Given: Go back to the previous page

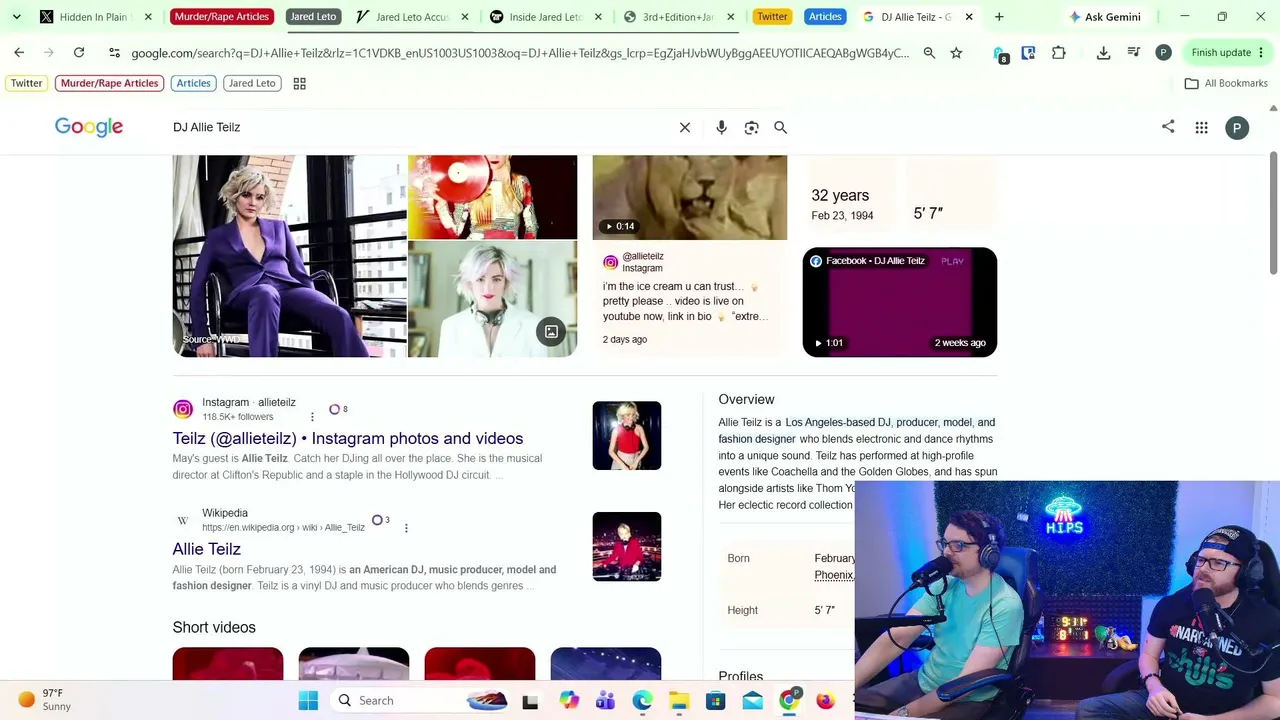Looking at the screenshot, I should tap(19, 52).
